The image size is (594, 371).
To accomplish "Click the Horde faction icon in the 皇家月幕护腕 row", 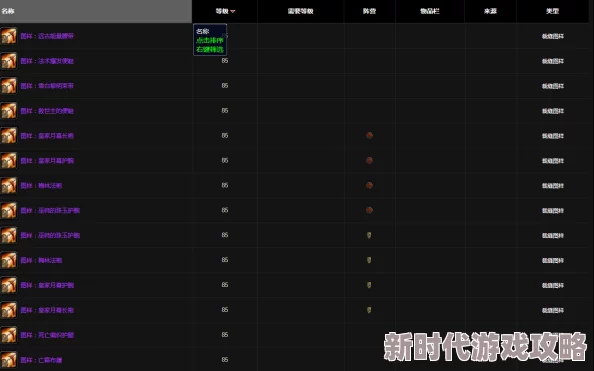I will pyautogui.click(x=369, y=160).
